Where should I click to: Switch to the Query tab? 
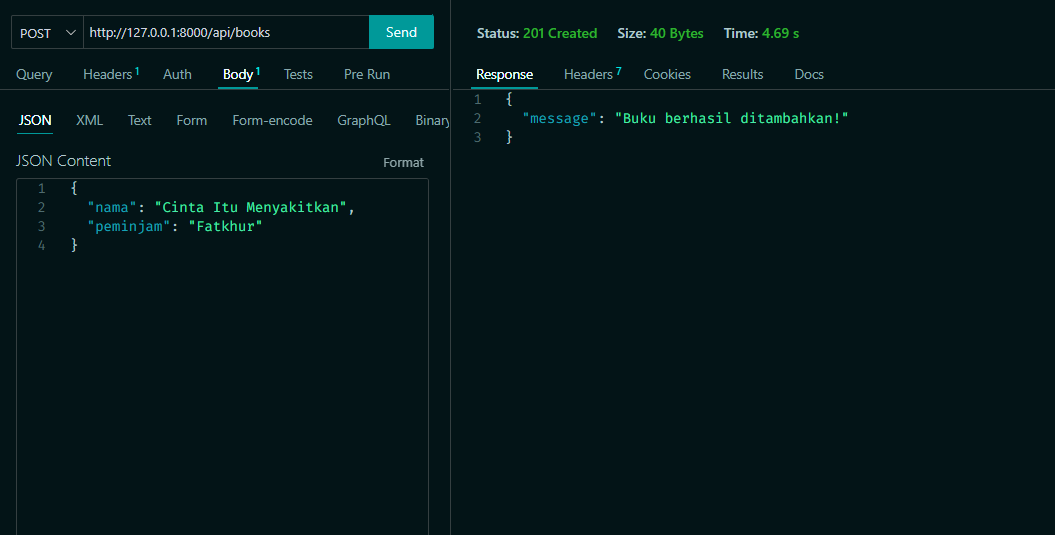34,74
